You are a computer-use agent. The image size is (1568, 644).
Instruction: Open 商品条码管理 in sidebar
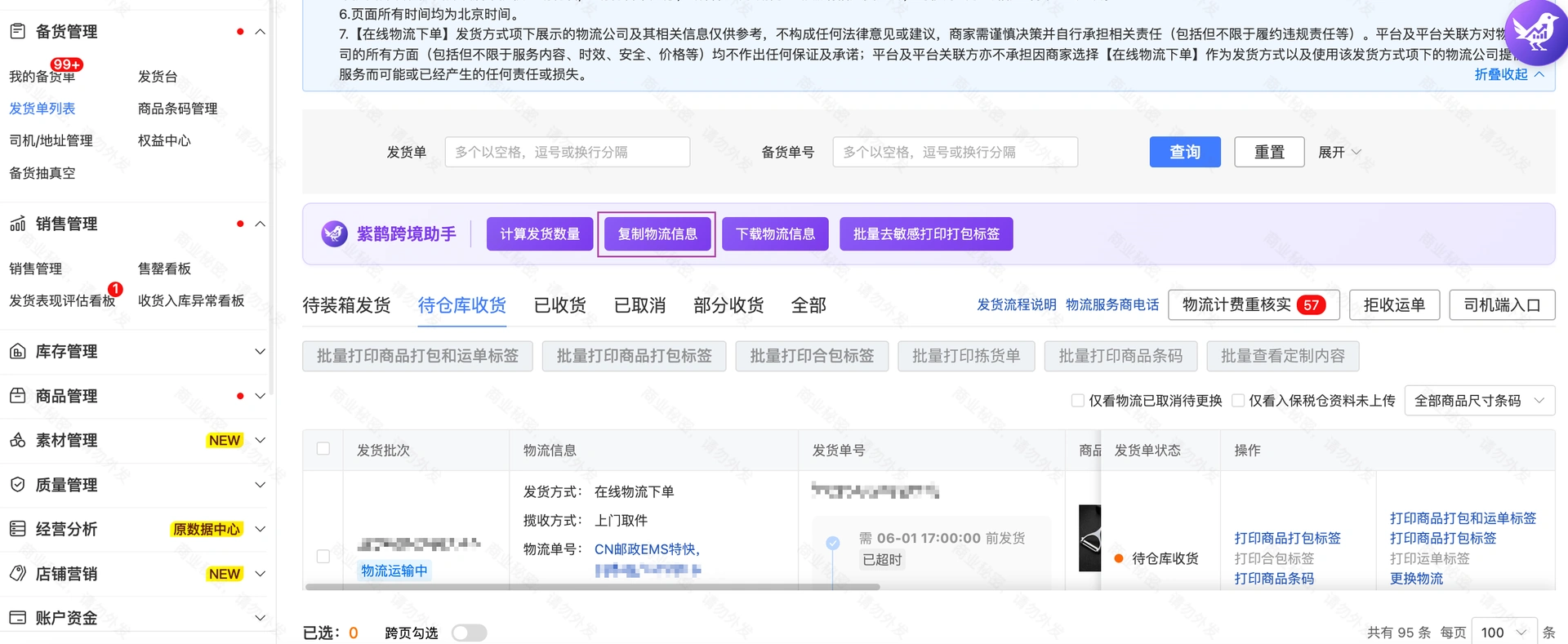[178, 109]
